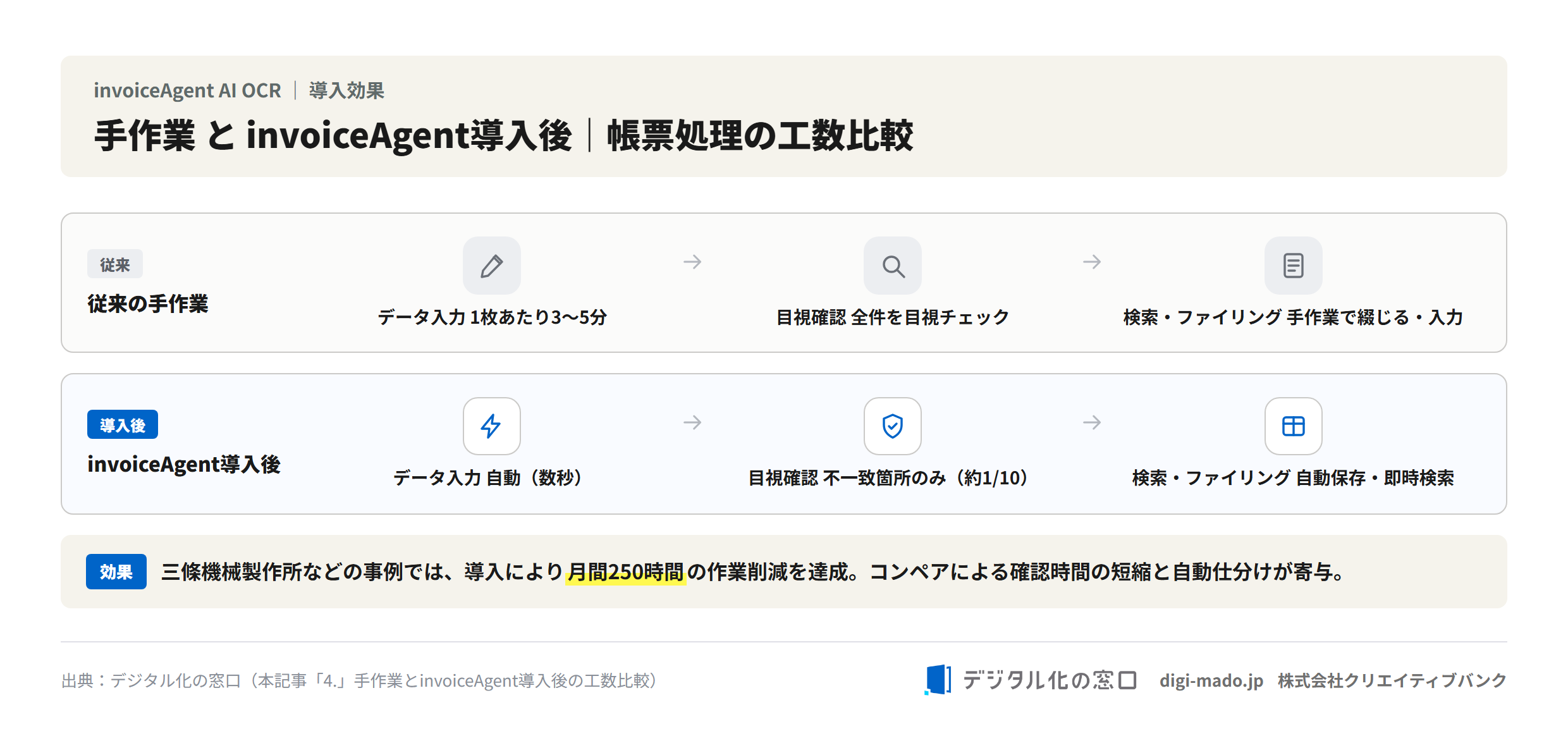The width and height of the screenshot is (1568, 755).
Task: Click the lightning bolt auto-entry icon
Action: (x=491, y=426)
